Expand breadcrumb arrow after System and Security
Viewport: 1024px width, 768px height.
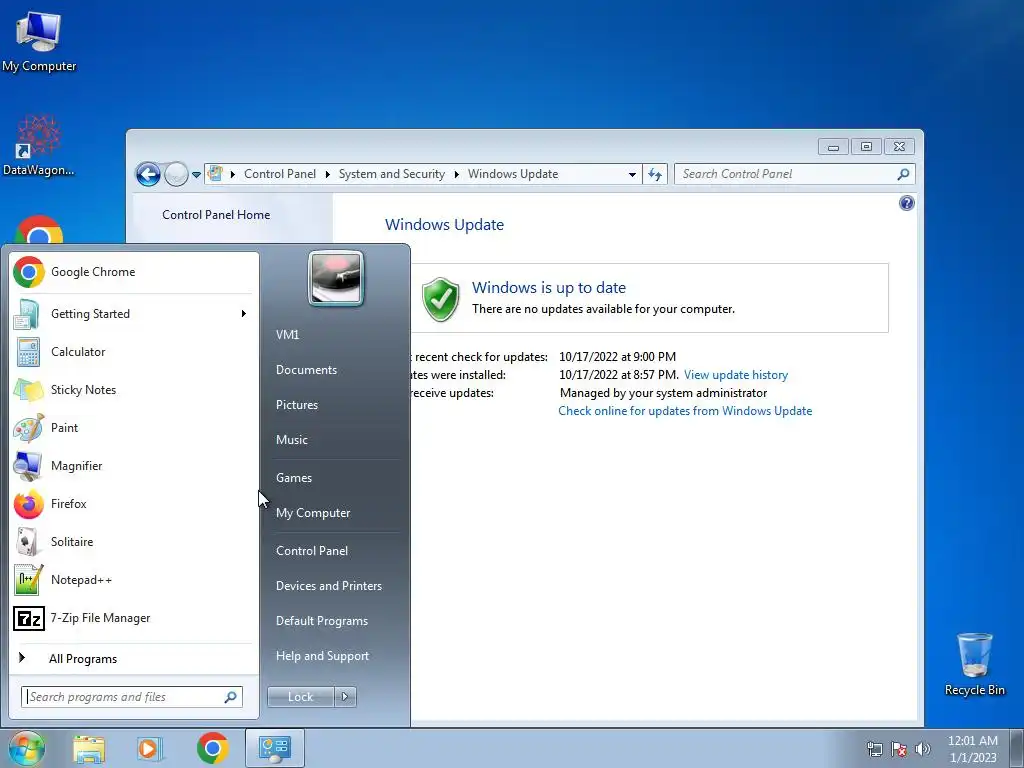click(x=456, y=174)
